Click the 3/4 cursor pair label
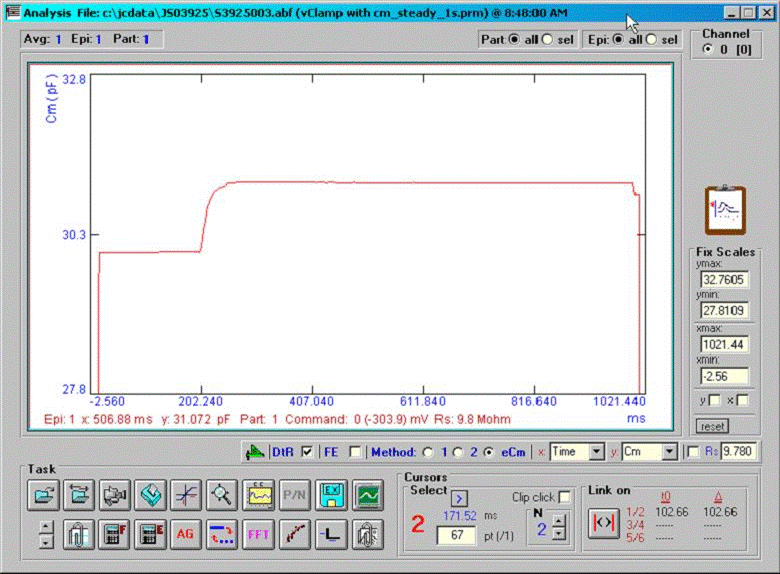The width and height of the screenshot is (780, 574). pyautogui.click(x=635, y=525)
